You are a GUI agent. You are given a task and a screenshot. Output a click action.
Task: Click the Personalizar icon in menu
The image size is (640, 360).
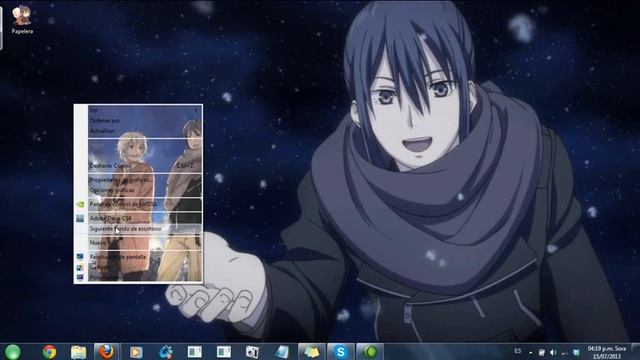(80, 278)
